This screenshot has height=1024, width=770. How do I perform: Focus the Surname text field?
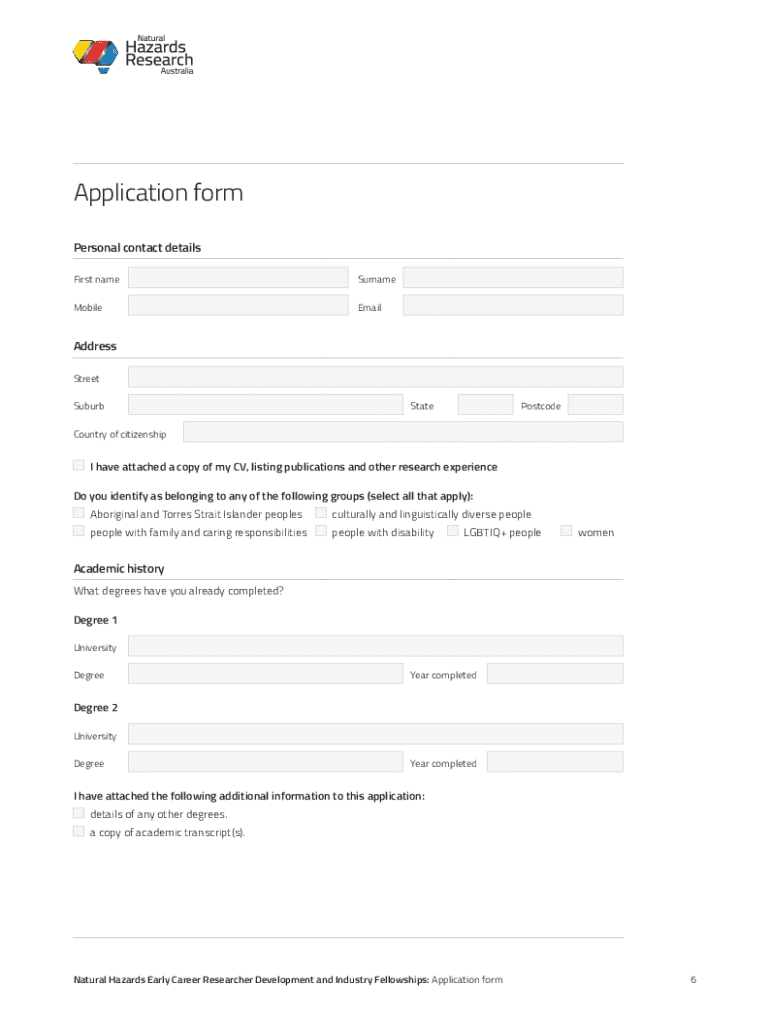tap(512, 278)
